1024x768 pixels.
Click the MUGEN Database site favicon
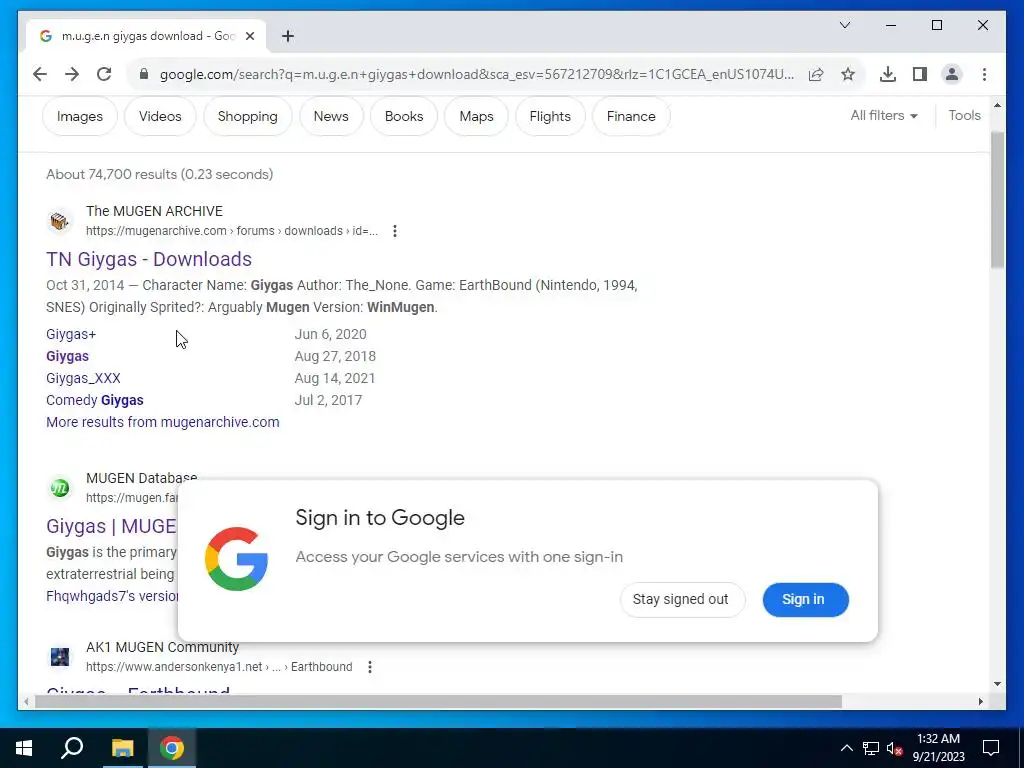[x=59, y=488]
